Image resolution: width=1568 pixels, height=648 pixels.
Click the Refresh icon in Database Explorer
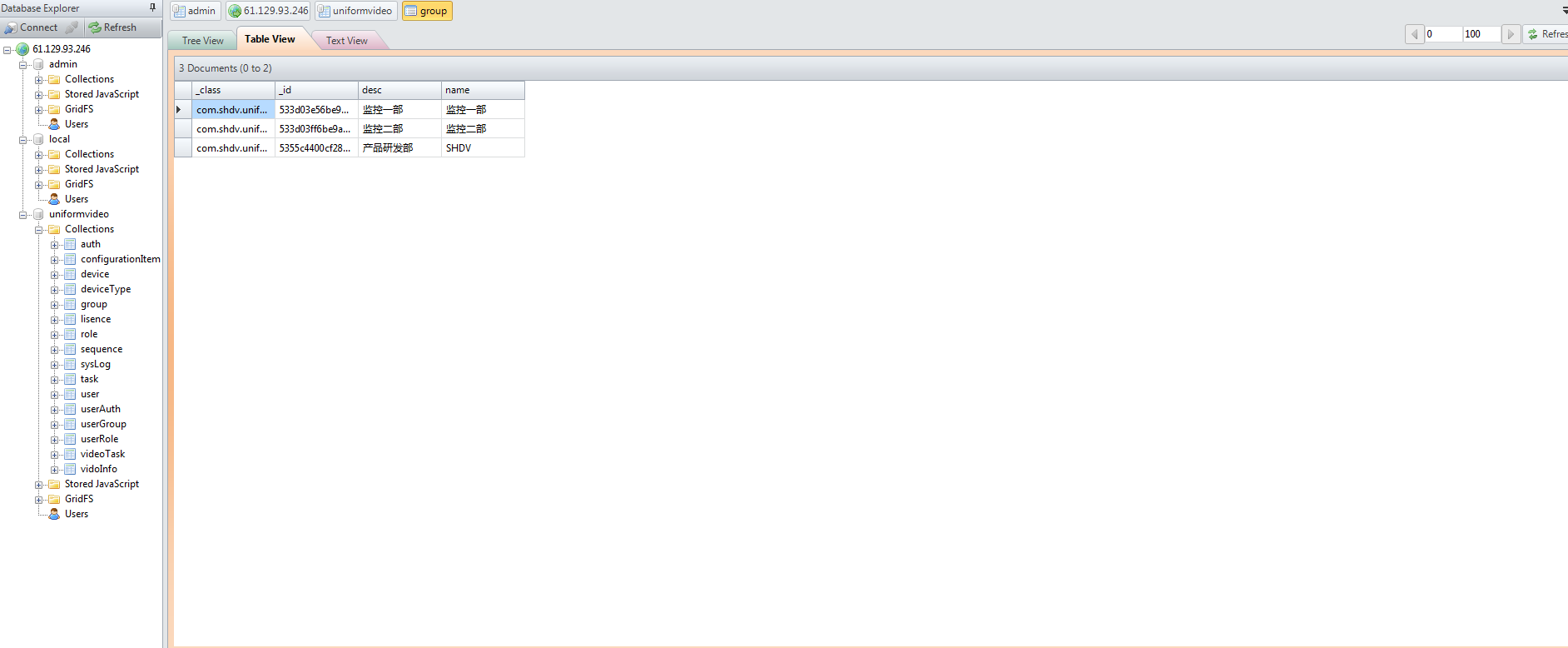(95, 27)
